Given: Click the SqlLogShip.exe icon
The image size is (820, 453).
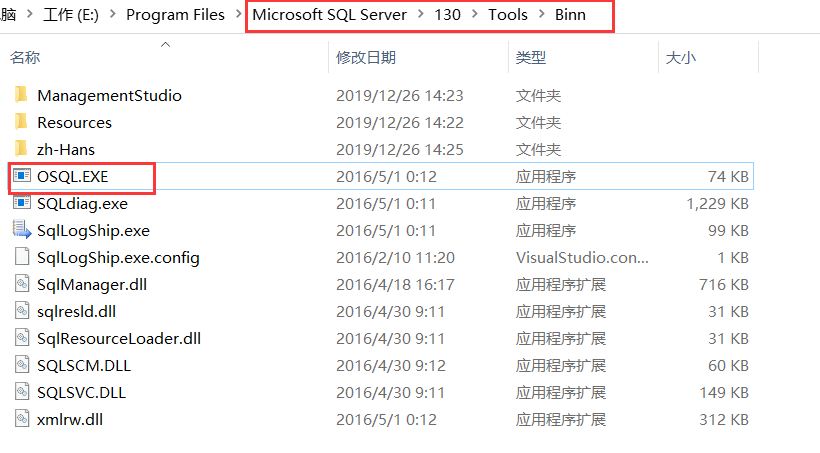Looking at the screenshot, I should pyautogui.click(x=22, y=230).
